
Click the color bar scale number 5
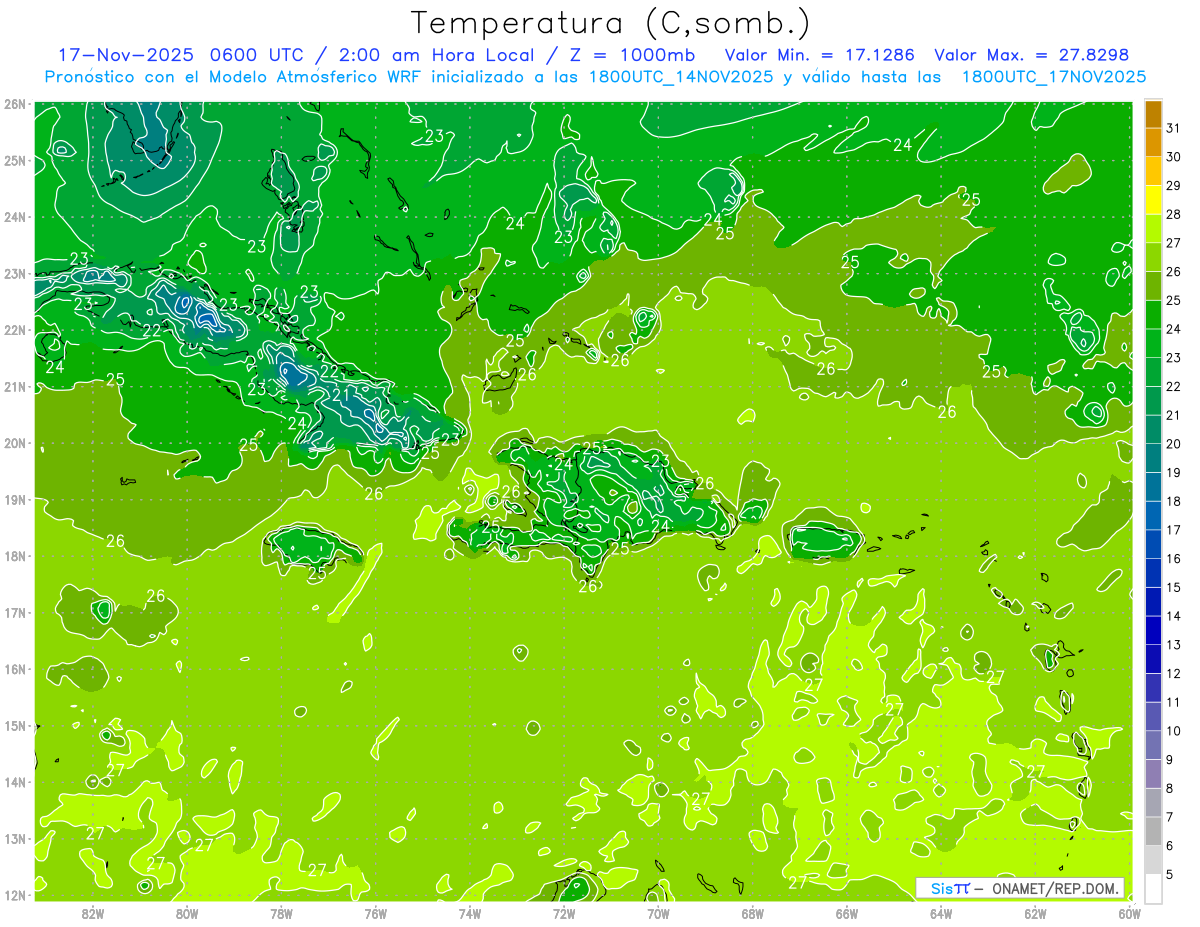click(1170, 875)
